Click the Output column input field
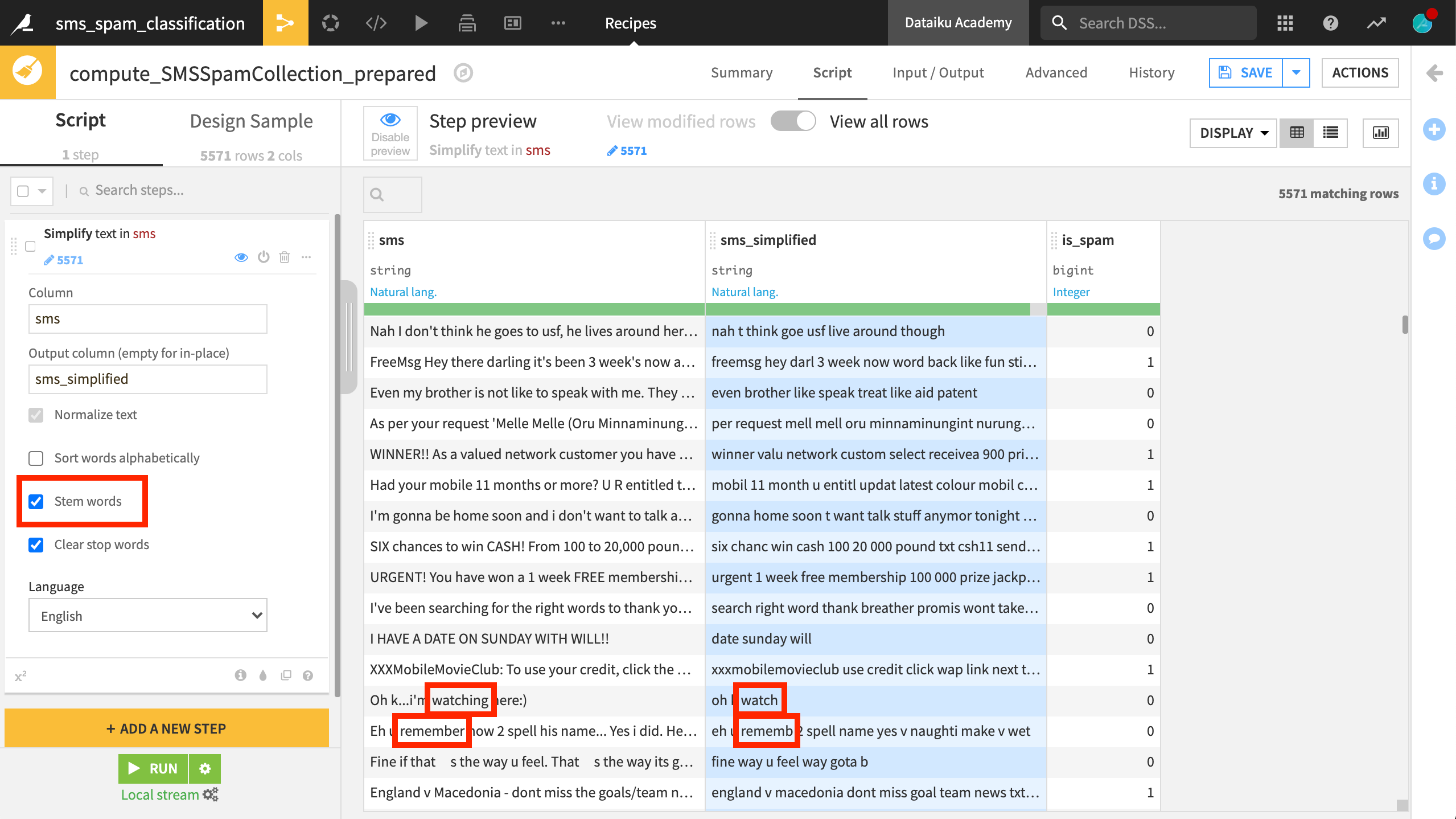 (x=147, y=379)
